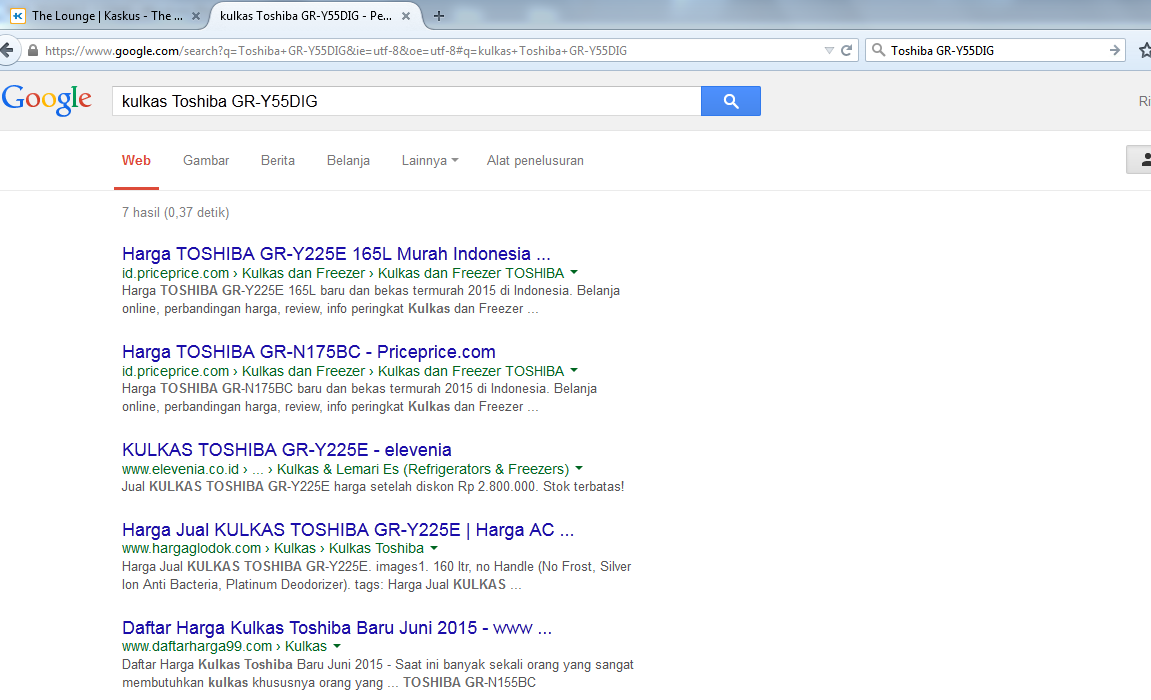The width and height of the screenshot is (1151, 700).
Task: Select the Belanja search tab
Action: pyautogui.click(x=348, y=161)
